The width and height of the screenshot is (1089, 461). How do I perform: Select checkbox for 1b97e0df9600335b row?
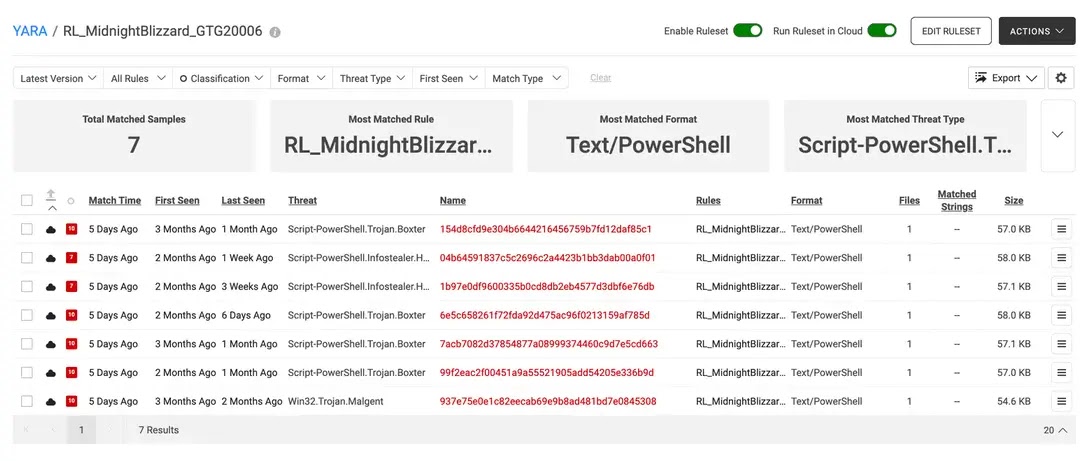pyautogui.click(x=26, y=287)
